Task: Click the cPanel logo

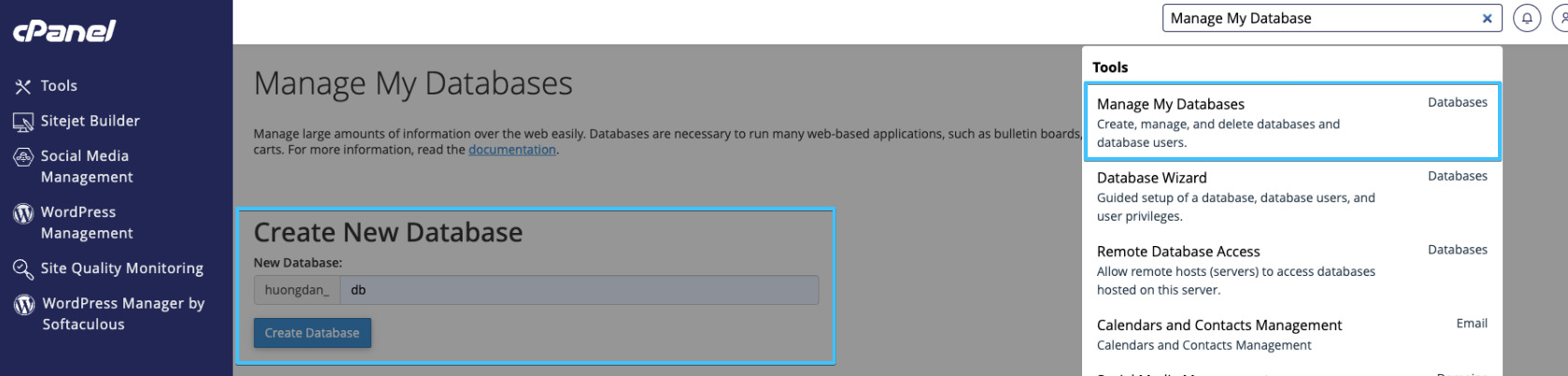Action: (x=64, y=31)
